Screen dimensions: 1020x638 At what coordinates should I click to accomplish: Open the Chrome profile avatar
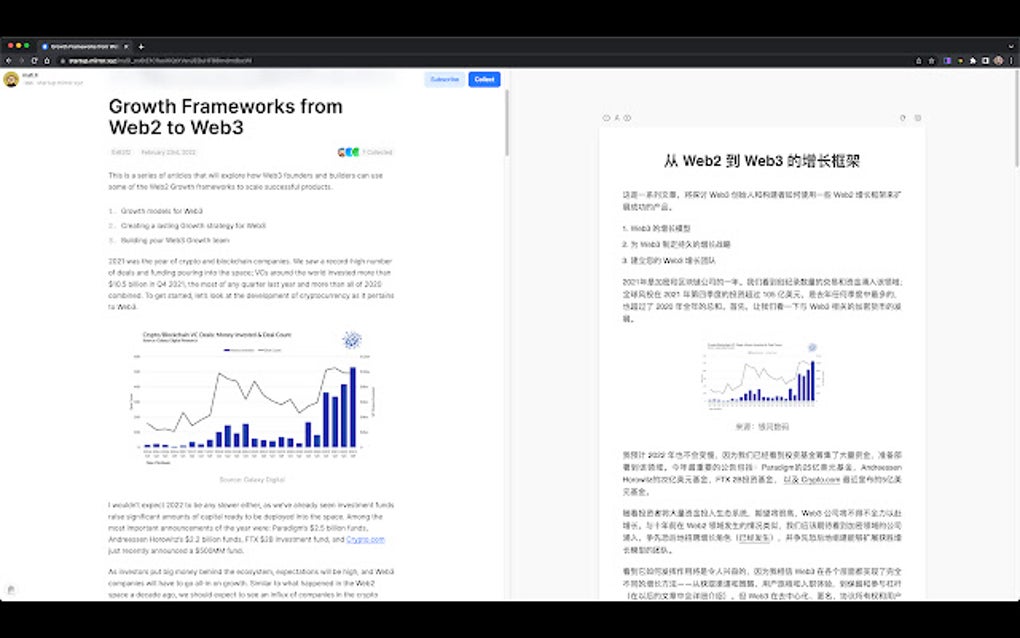[999, 60]
